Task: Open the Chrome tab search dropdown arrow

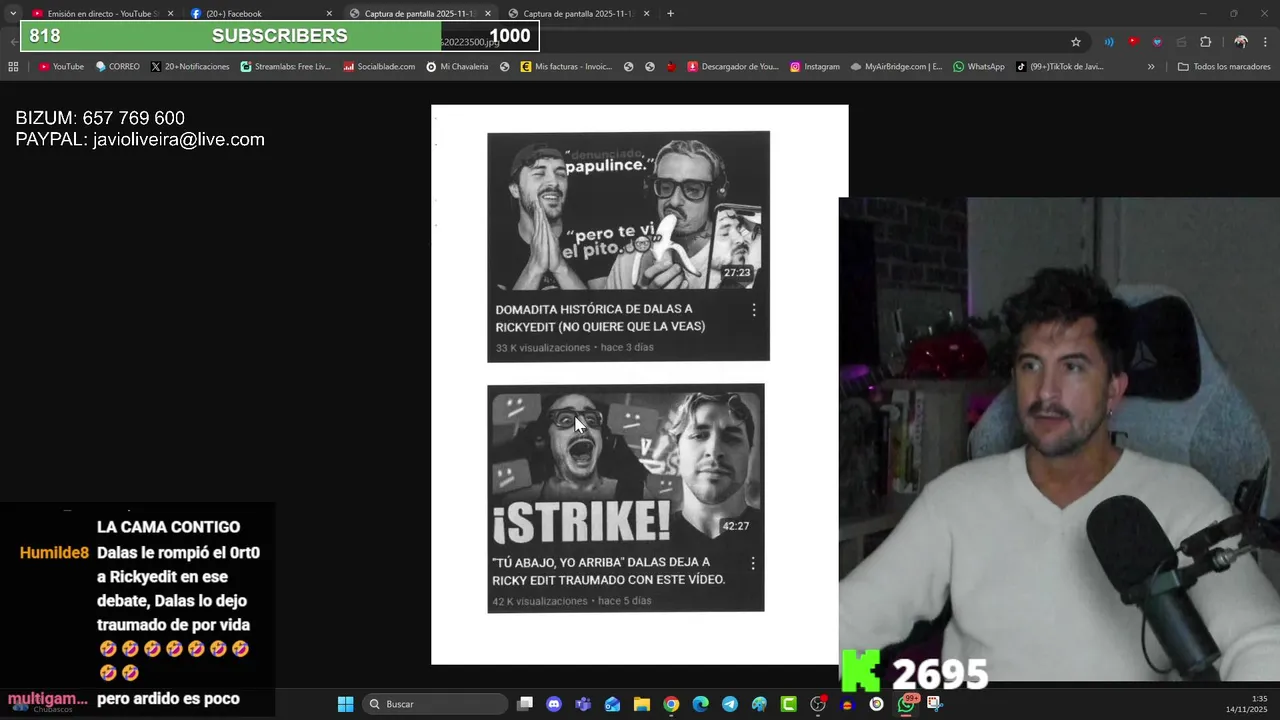Action: coord(13,13)
